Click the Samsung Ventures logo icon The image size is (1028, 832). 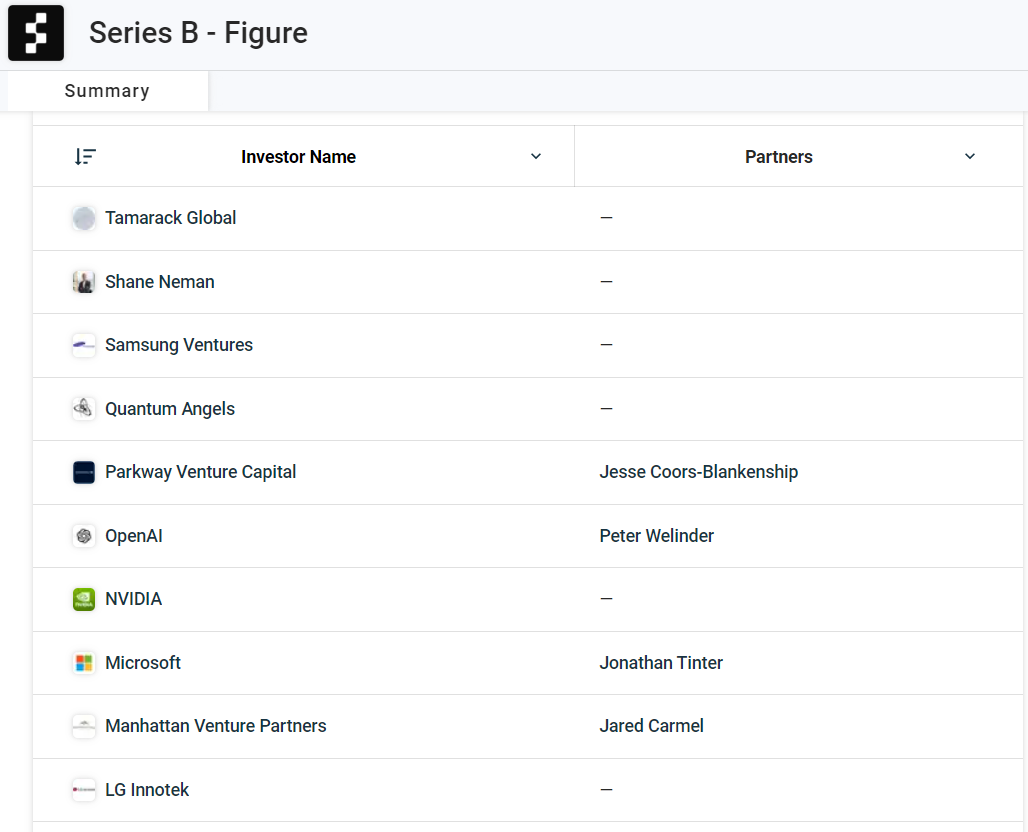[x=84, y=345]
